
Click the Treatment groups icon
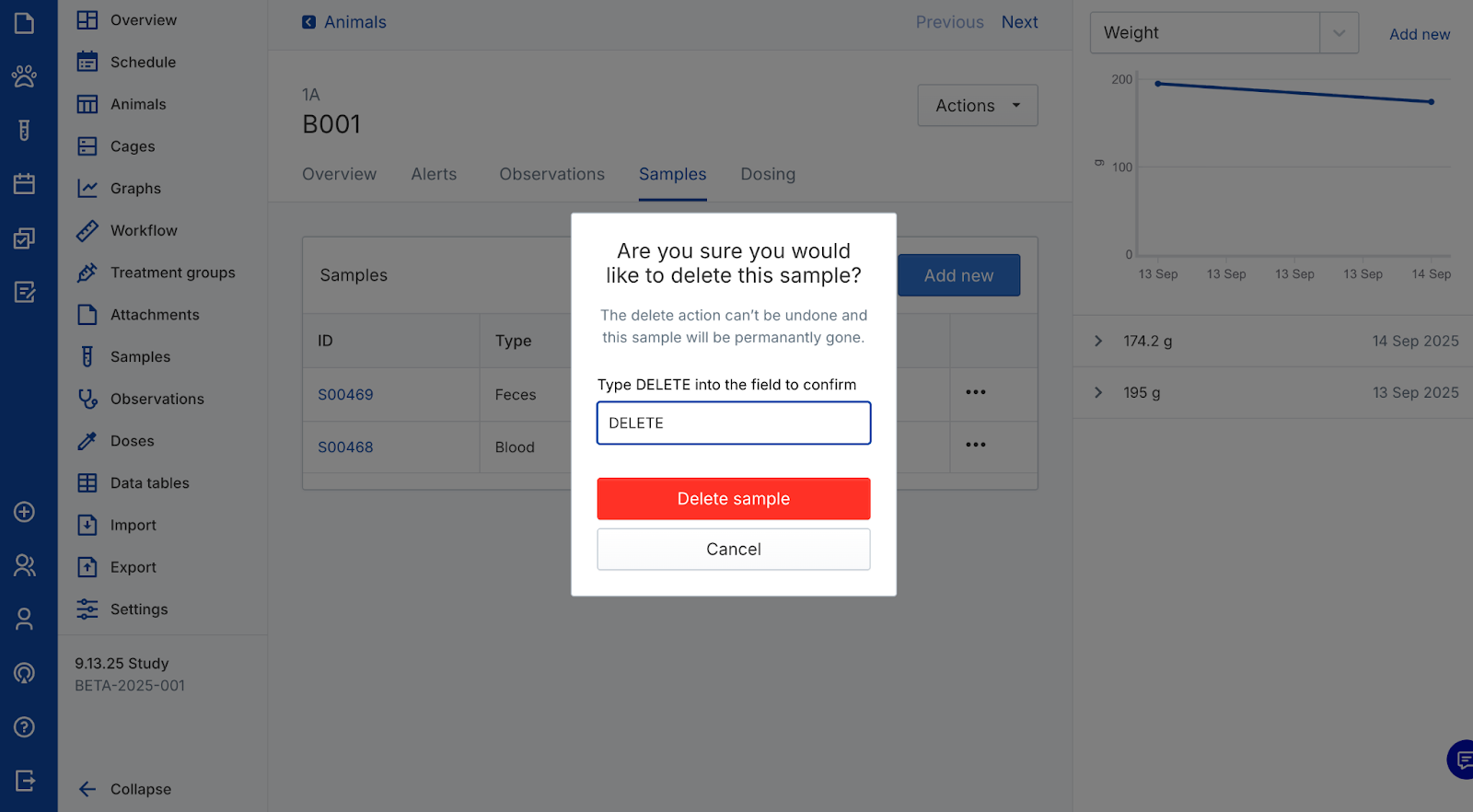click(87, 273)
